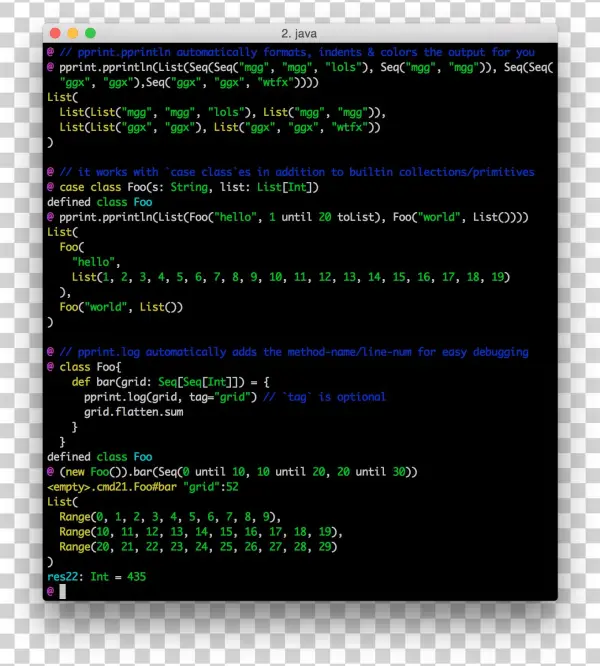Screen dimensions: 600x666
Task: Click the green maximize window button
Action: [x=91, y=33]
